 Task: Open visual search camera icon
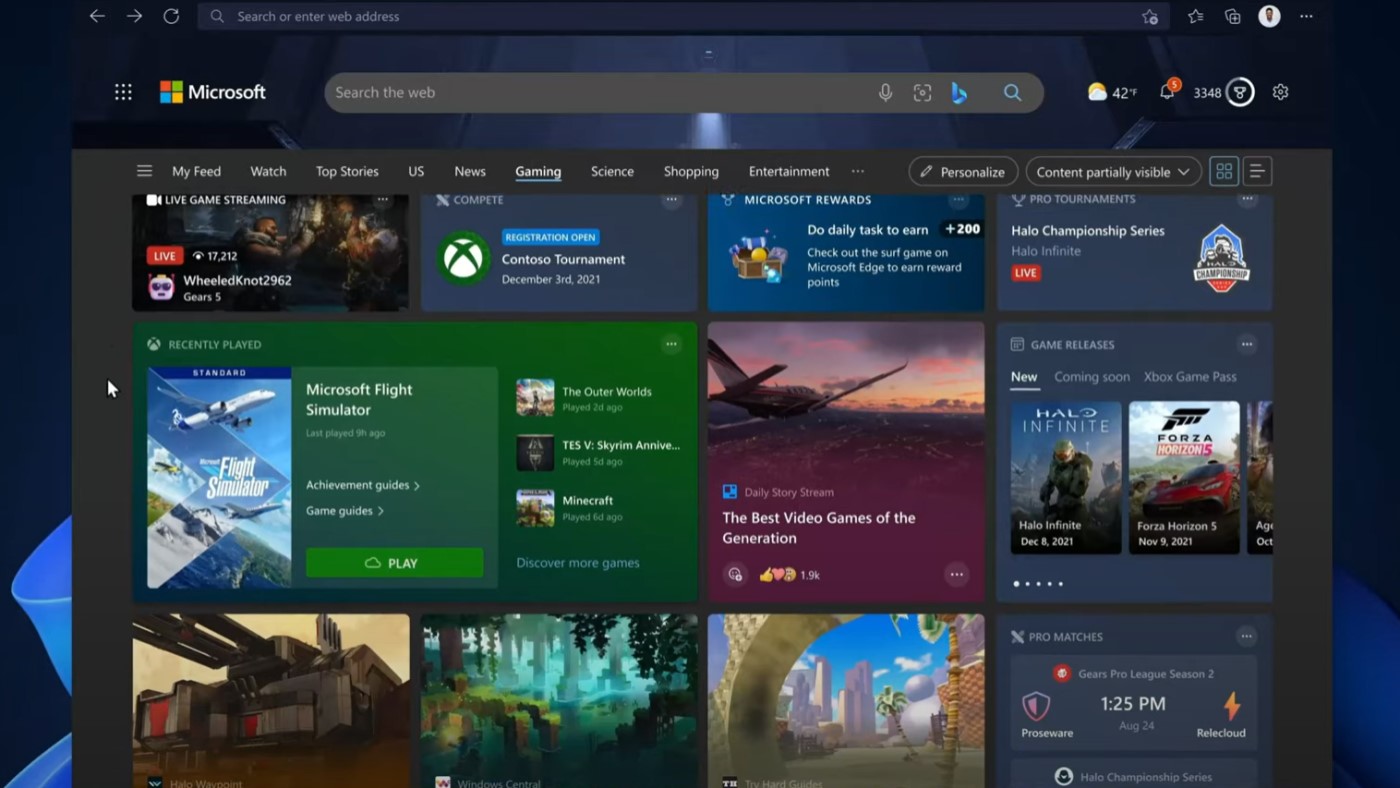coord(922,92)
